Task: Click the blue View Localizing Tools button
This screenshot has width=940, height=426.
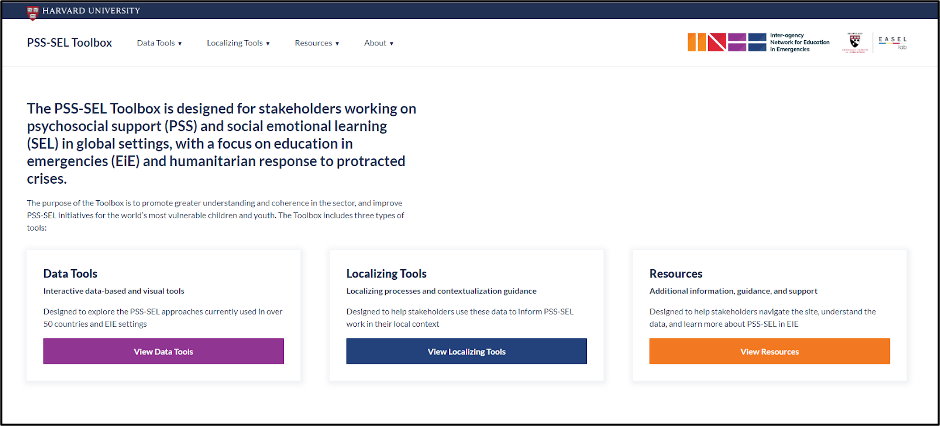Action: pos(466,351)
